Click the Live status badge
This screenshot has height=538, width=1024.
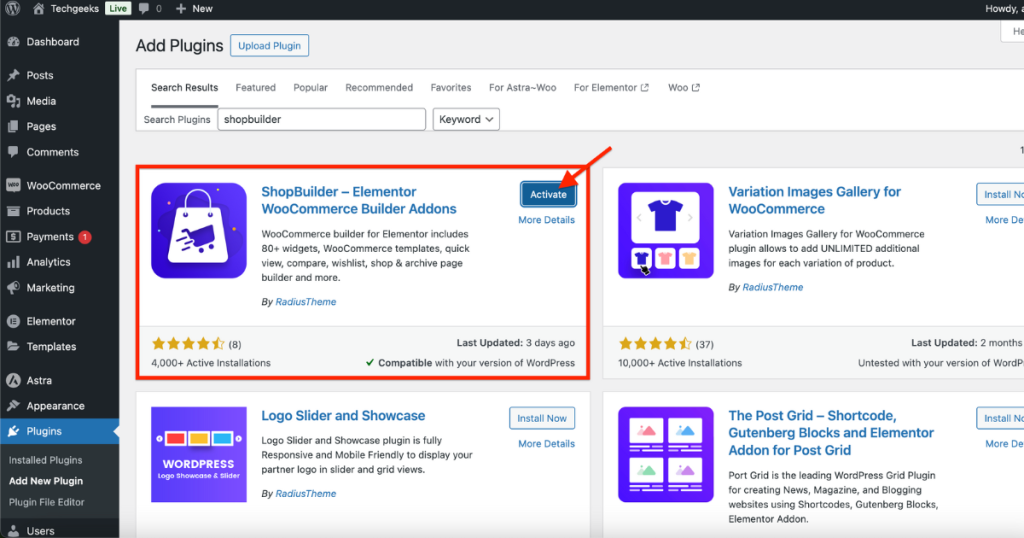(118, 8)
